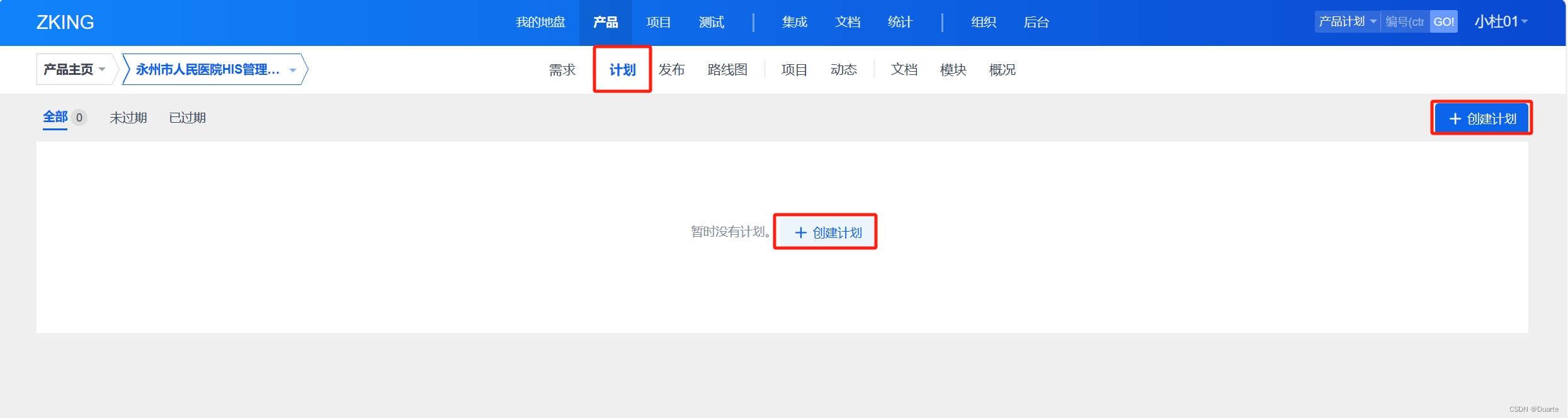Select the 已过期 filter

point(188,118)
